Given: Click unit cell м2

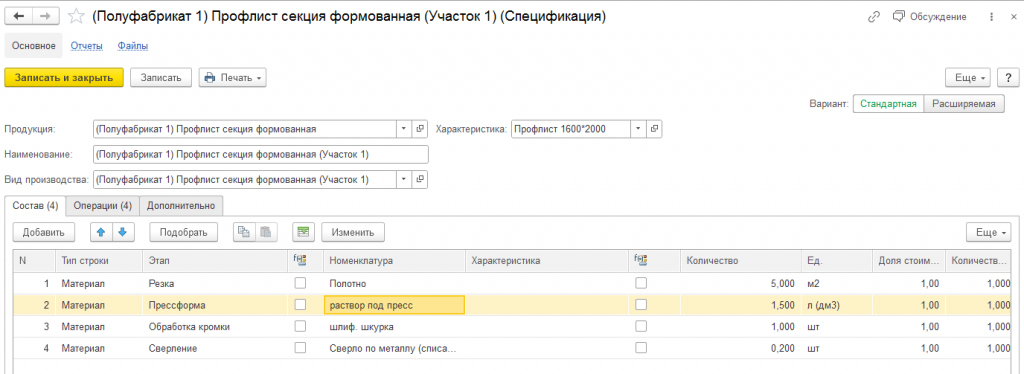Looking at the screenshot, I should click(836, 283).
